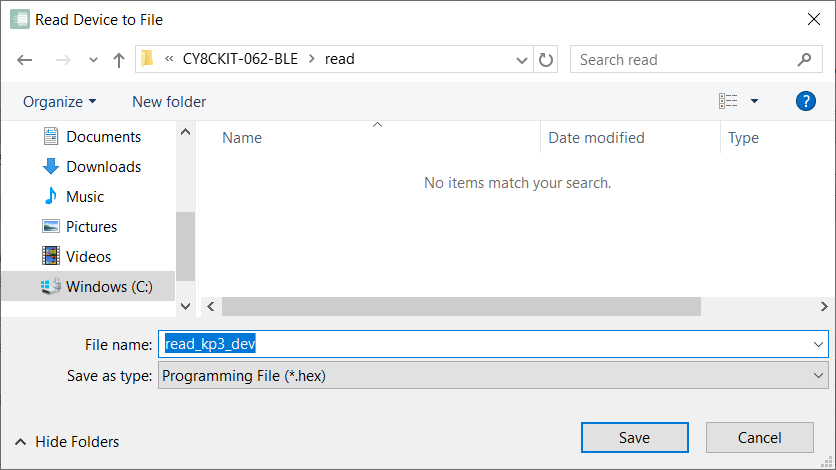Refresh the current folder view
Viewport: 836px width, 470px height.
pyautogui.click(x=546, y=60)
